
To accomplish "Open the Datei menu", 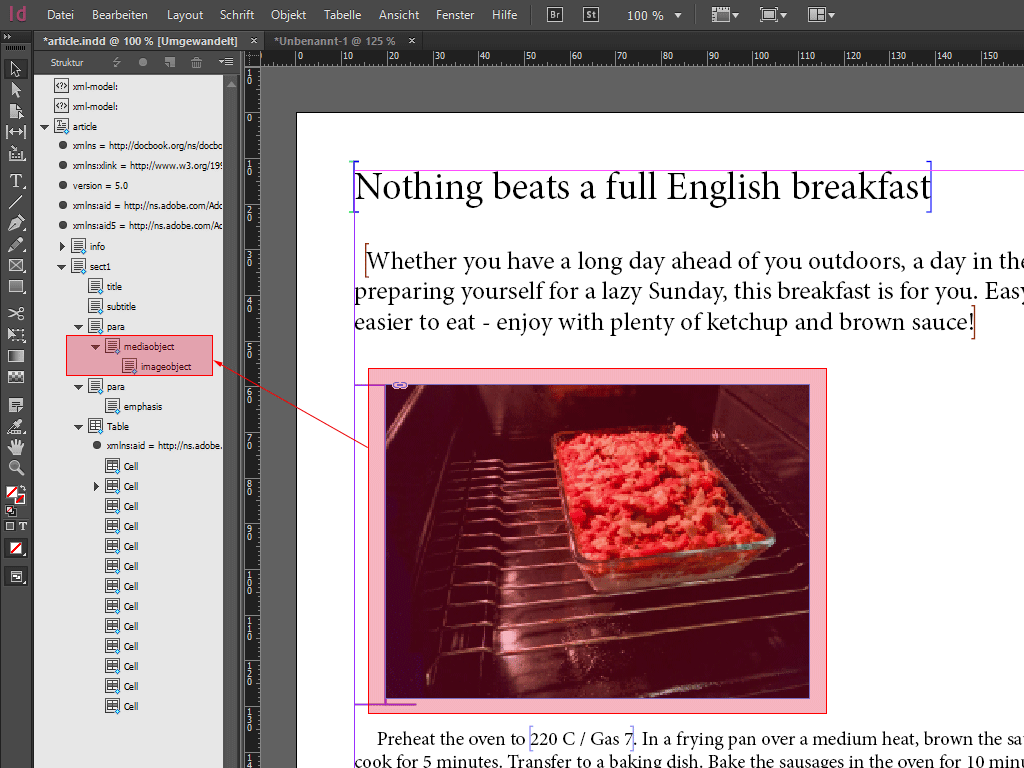I will [60, 14].
